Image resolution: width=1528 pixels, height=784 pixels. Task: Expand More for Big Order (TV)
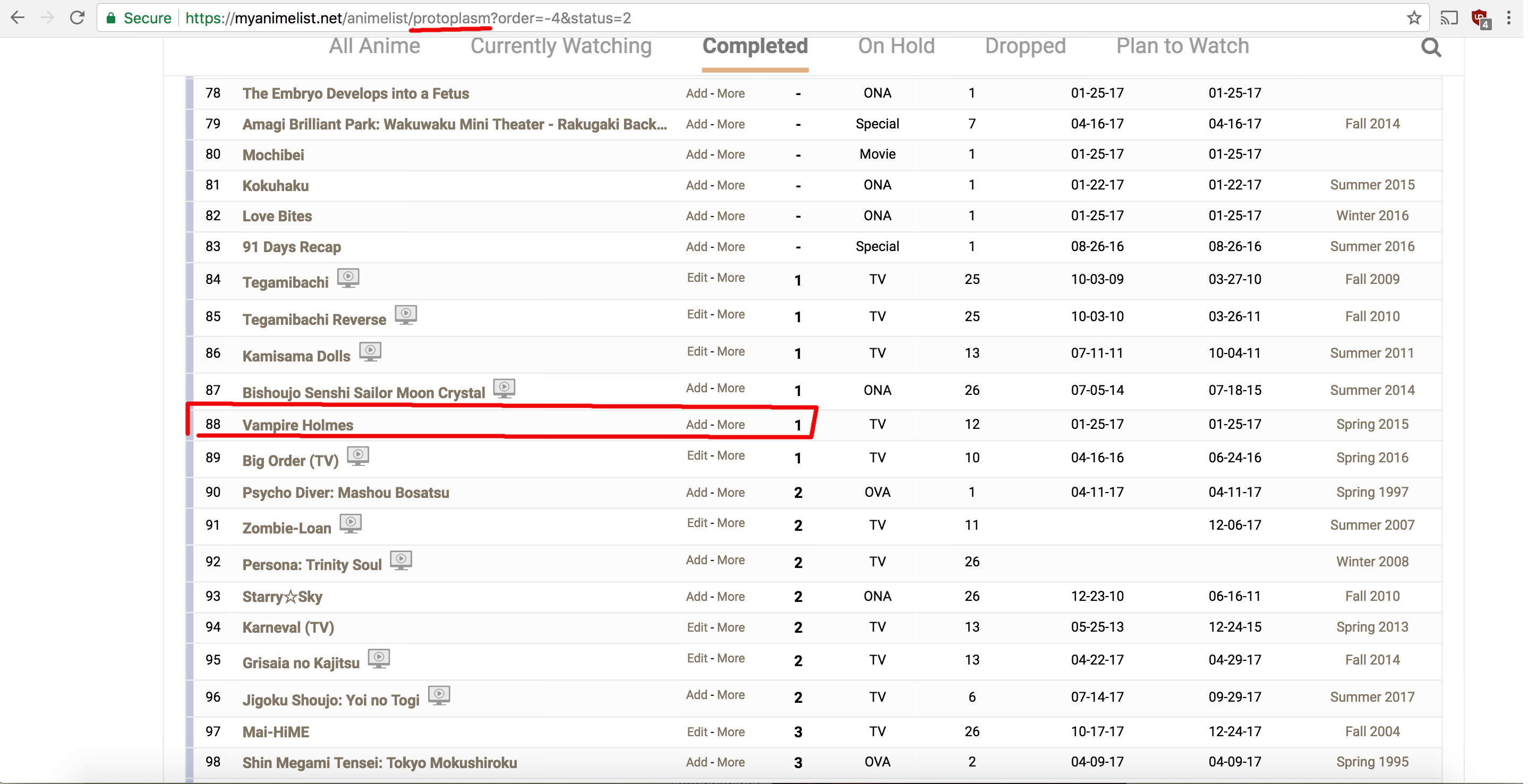coord(731,455)
